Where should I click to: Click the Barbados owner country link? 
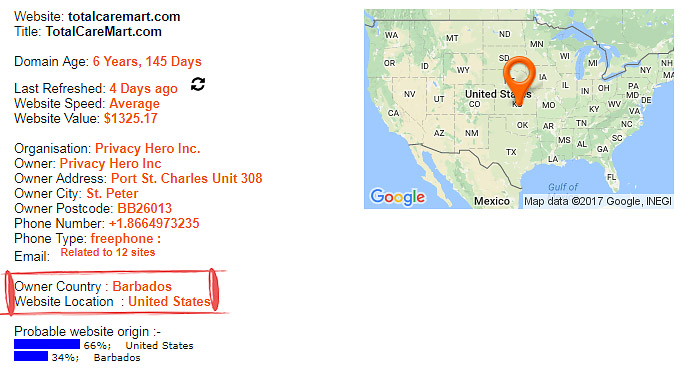point(142,286)
